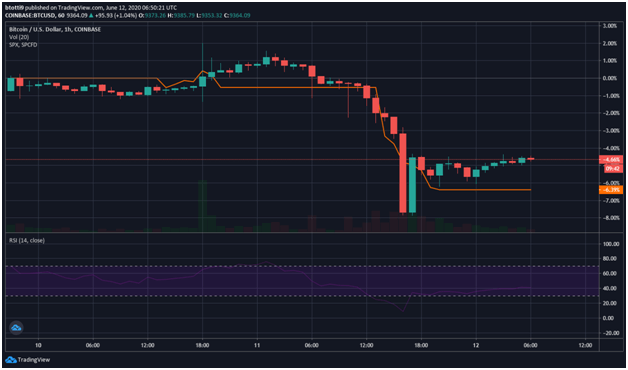Click the 3.00% price scale label
628x370 pixels.
(610, 26)
